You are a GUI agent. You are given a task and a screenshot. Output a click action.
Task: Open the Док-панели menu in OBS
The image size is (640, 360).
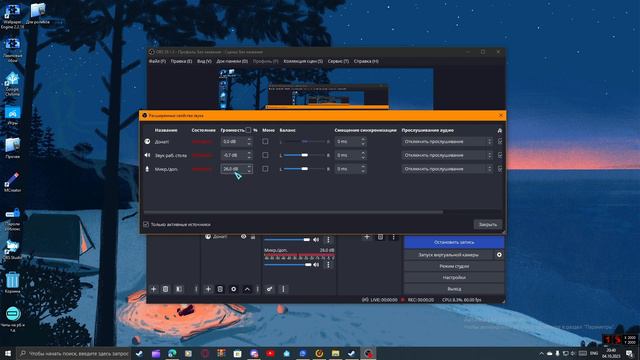[232, 61]
